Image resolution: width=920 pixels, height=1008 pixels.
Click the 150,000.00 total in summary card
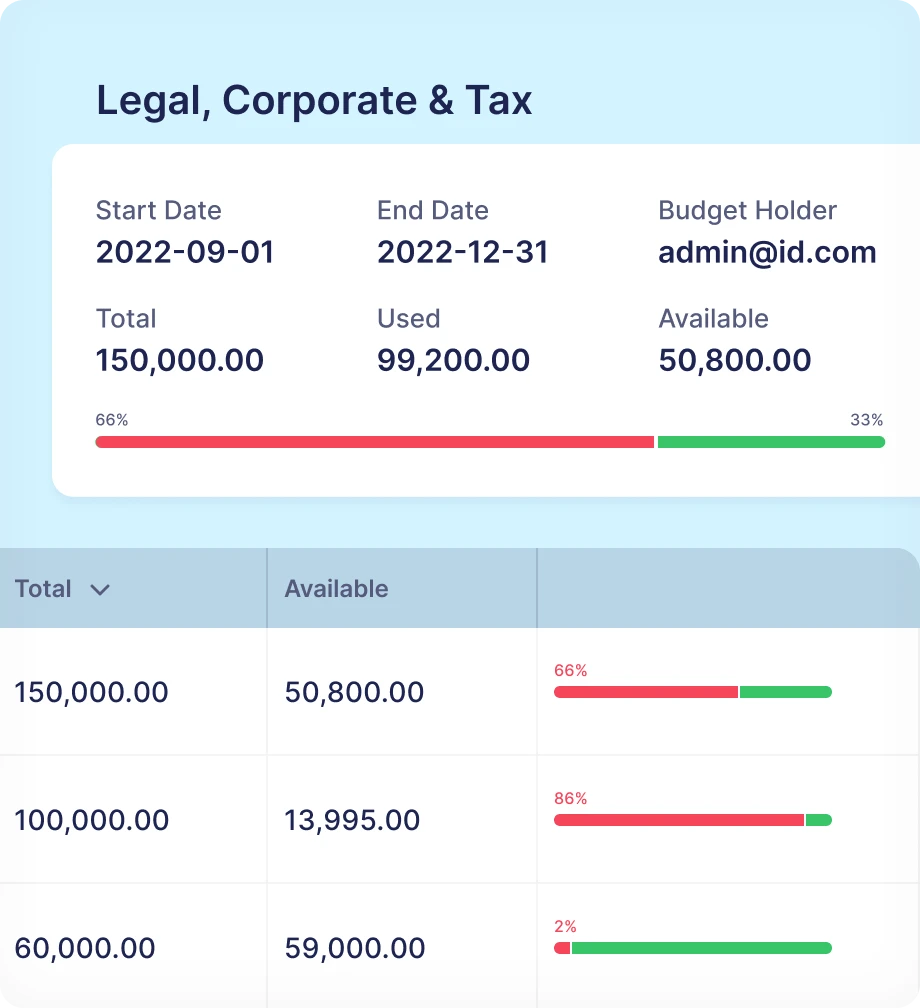(180, 360)
